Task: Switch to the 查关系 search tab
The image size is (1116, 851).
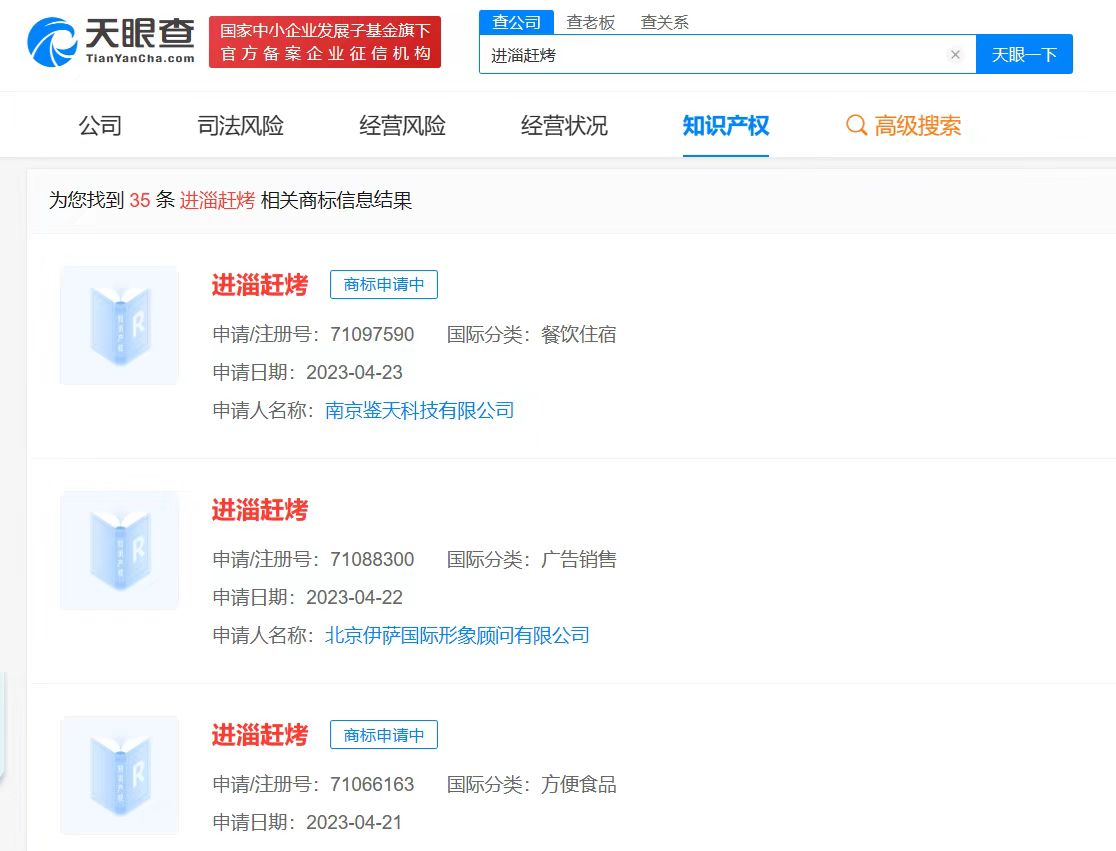Action: [x=665, y=23]
